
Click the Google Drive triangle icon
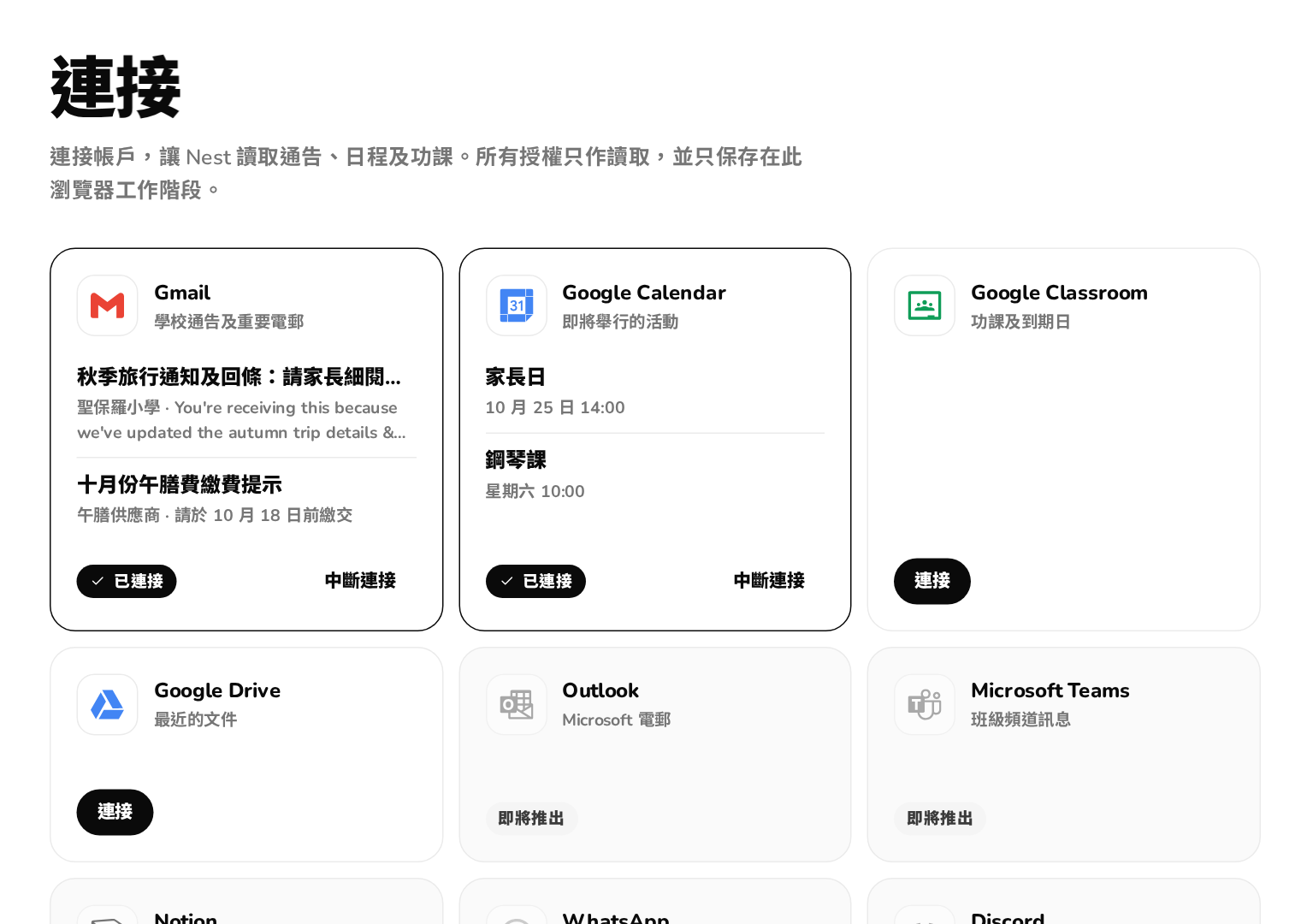pyautogui.click(x=107, y=704)
